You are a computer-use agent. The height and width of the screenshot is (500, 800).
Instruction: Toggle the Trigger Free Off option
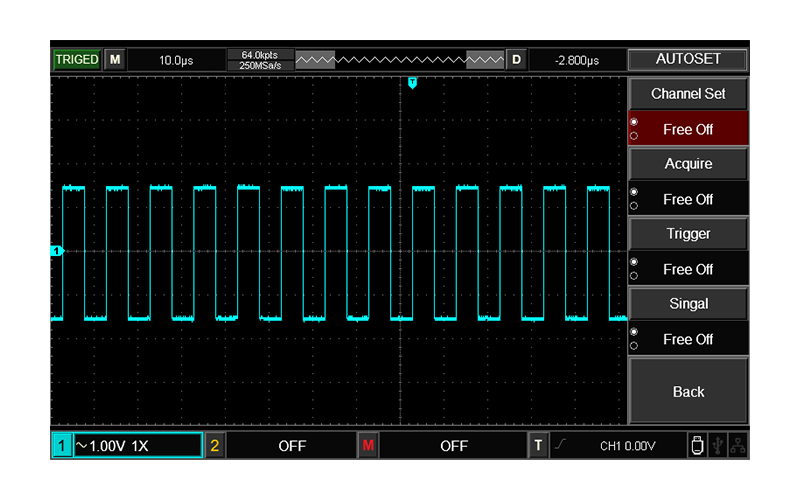point(688,269)
